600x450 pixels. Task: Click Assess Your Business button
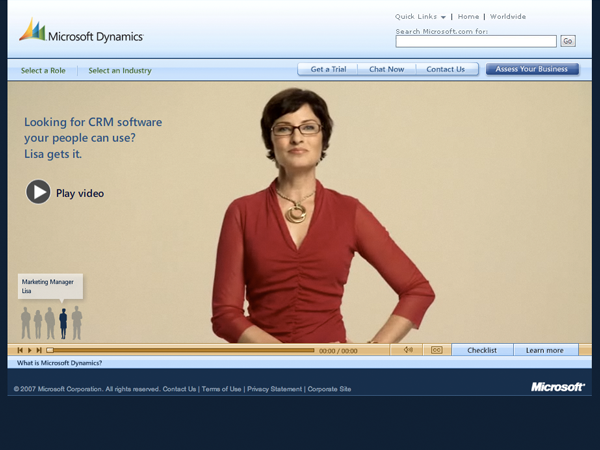click(532, 69)
